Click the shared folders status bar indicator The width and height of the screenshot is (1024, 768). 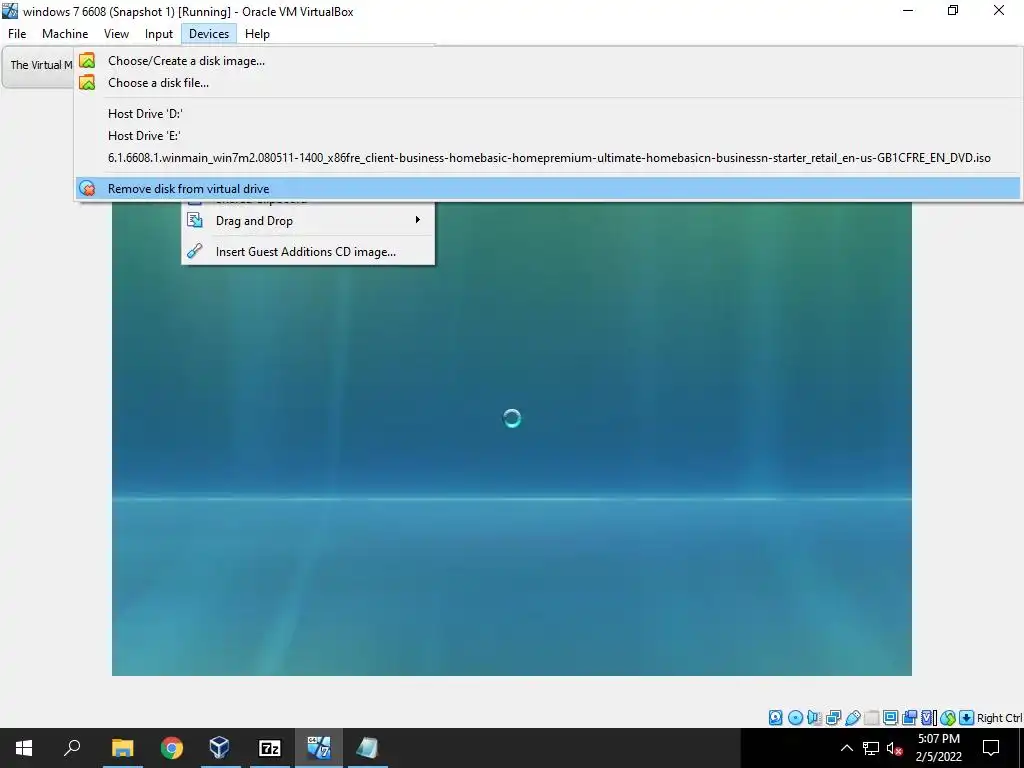[x=871, y=718]
